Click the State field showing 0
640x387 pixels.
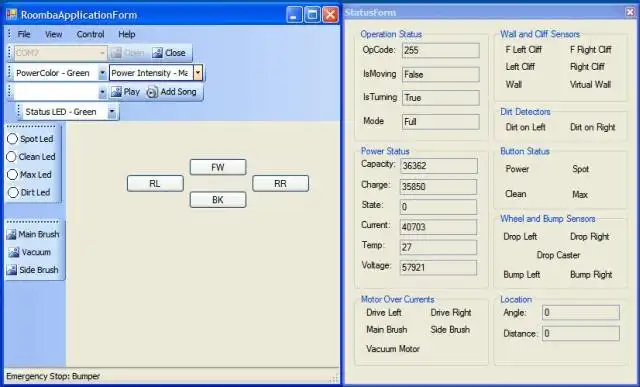pos(438,207)
